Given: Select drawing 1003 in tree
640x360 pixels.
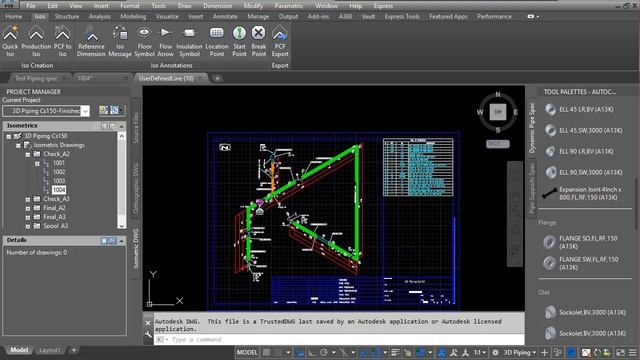Looking at the screenshot, I should point(58,181).
